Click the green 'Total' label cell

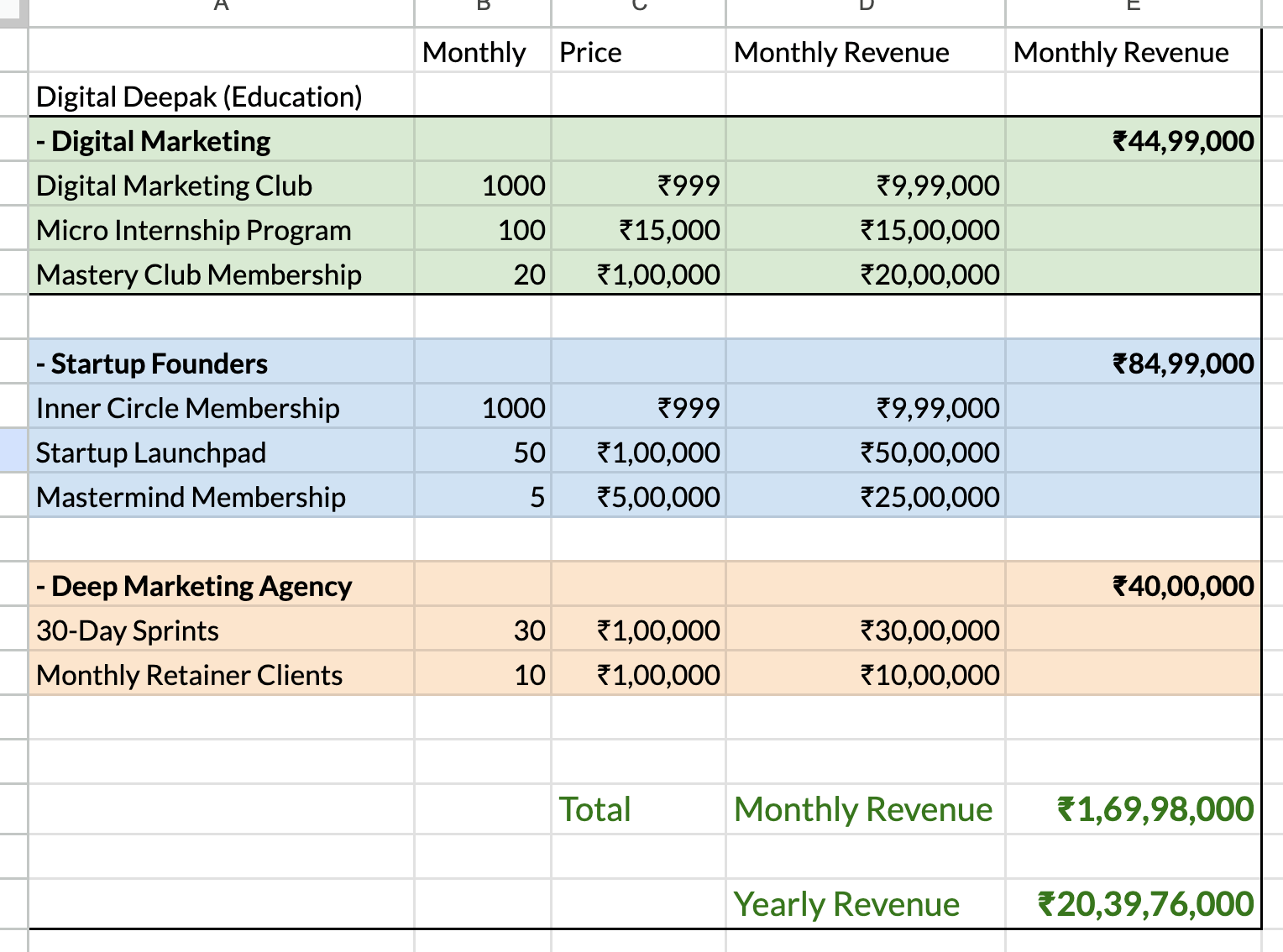click(x=638, y=808)
